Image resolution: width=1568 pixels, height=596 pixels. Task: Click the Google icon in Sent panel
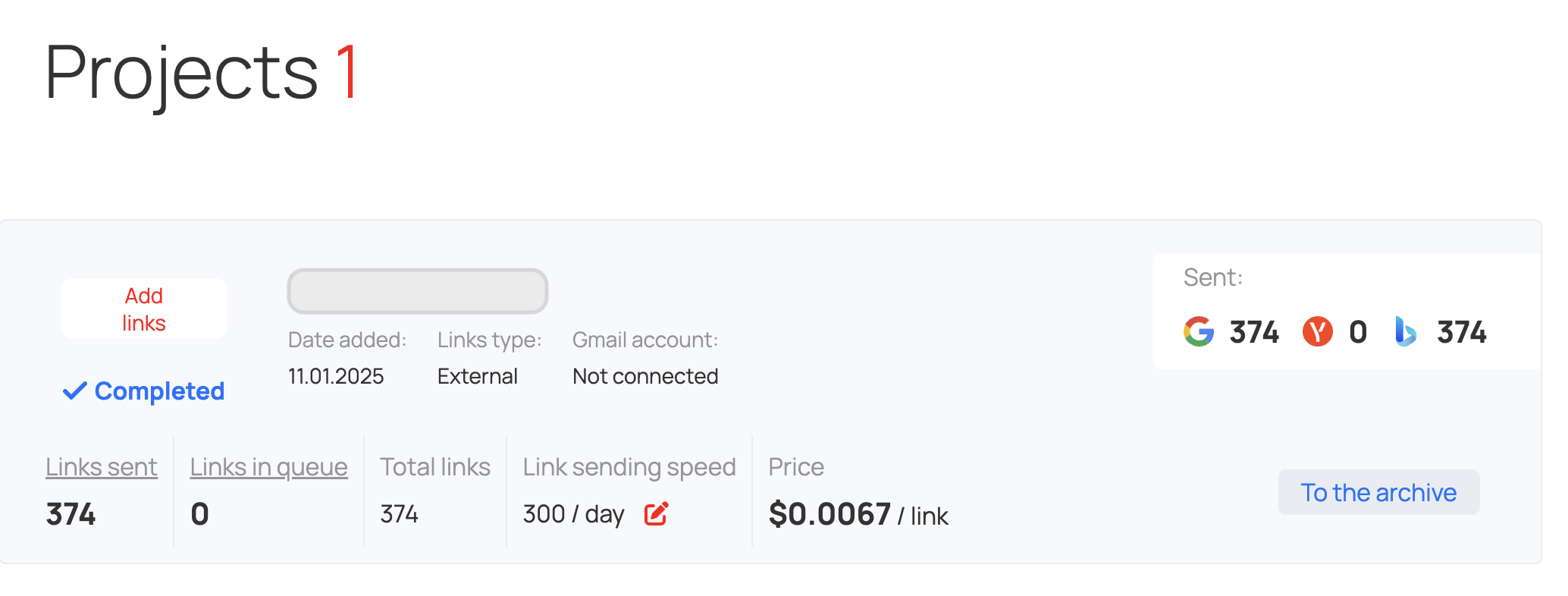pos(1198,332)
